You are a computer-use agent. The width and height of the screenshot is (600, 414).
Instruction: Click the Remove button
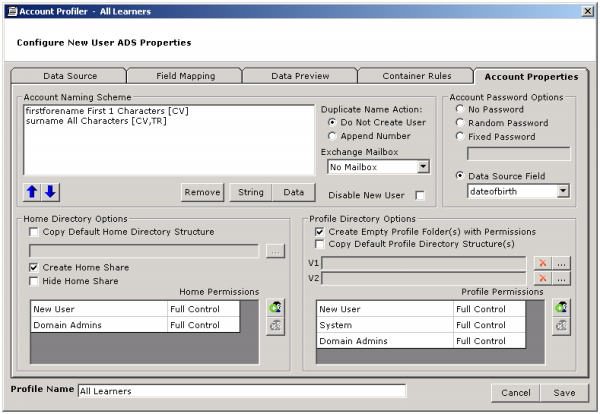tap(202, 192)
